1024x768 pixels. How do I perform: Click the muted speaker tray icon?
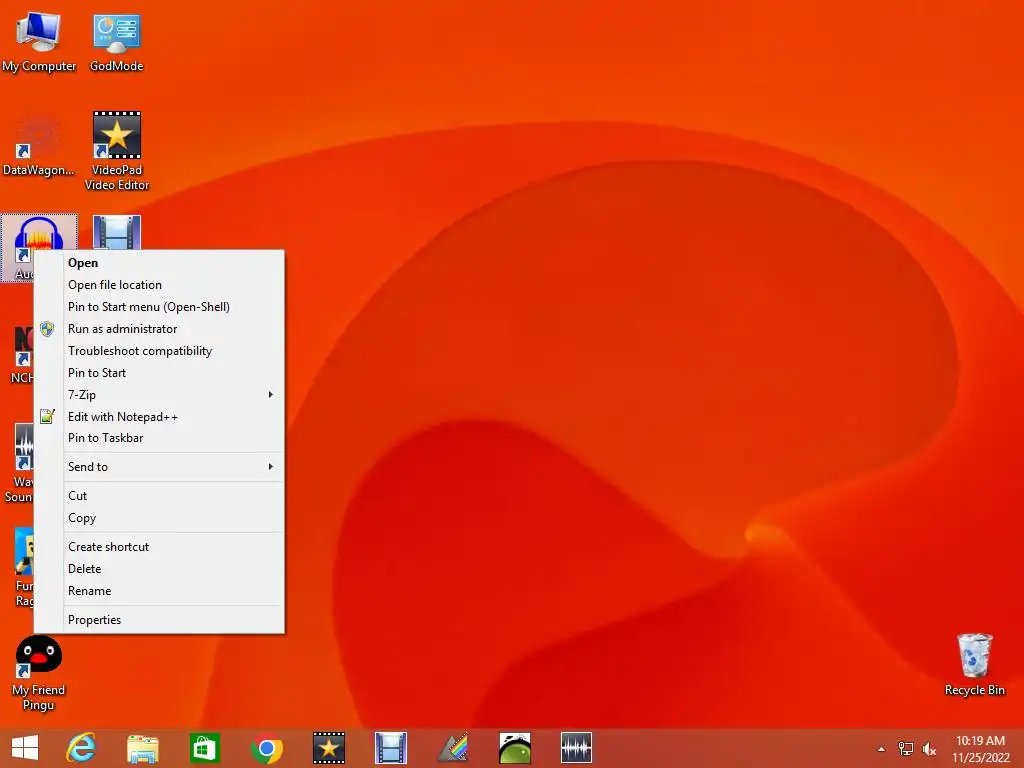click(x=929, y=749)
